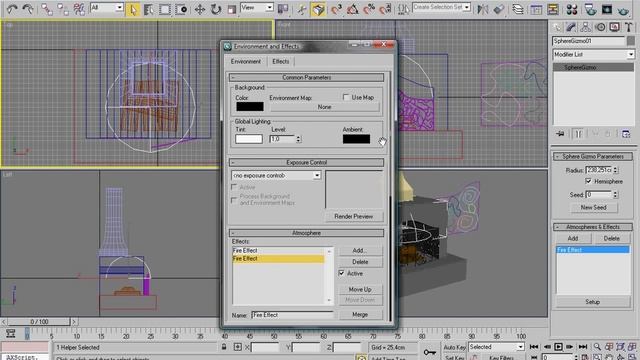640x360 pixels.
Task: Open the Select by Name tool
Action: tap(148, 9)
